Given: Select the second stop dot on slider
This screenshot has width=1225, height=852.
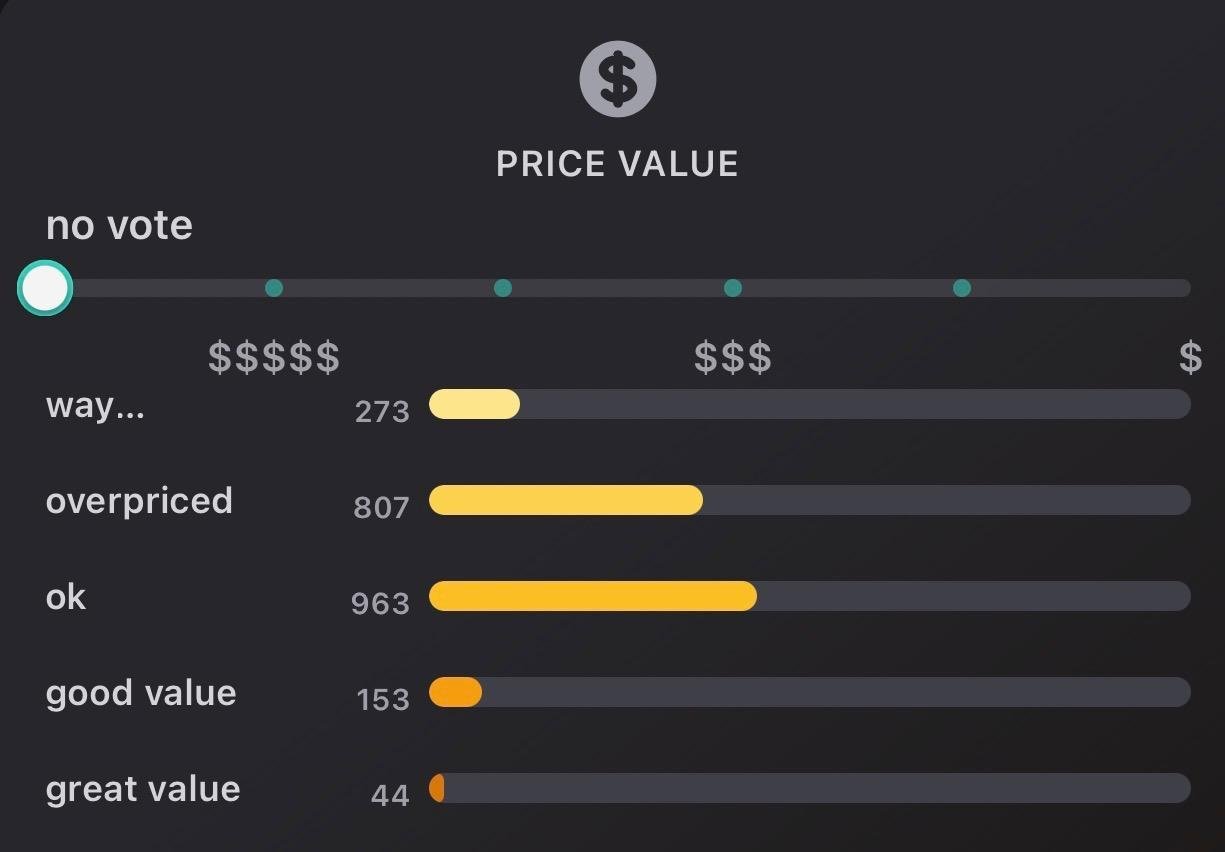Looking at the screenshot, I should 274,288.
